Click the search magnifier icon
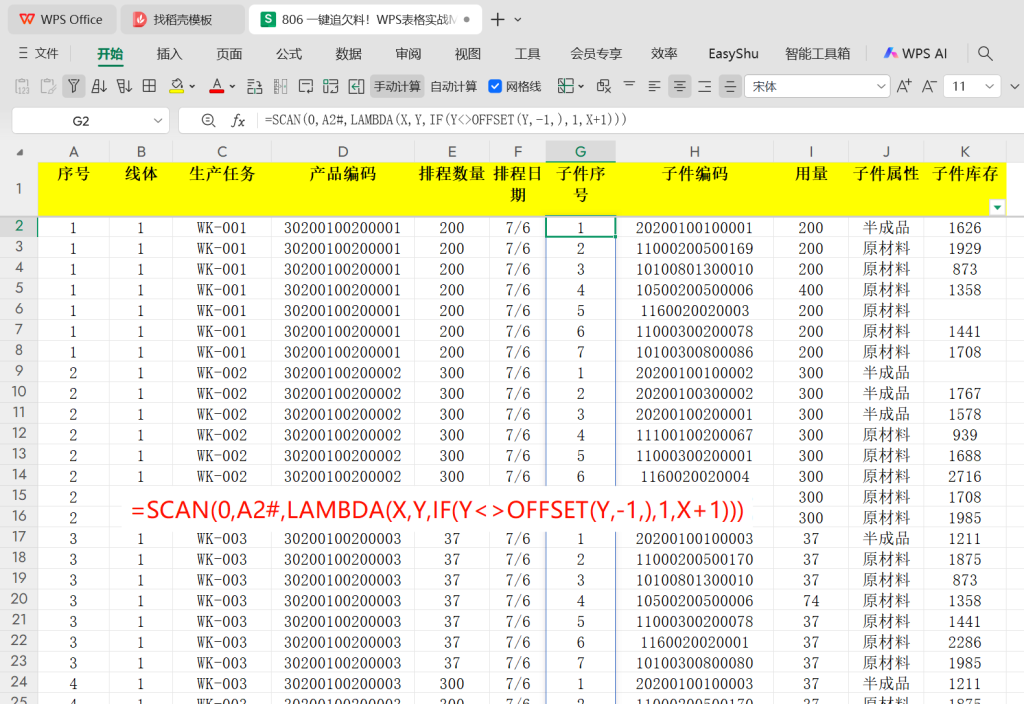 click(985, 54)
